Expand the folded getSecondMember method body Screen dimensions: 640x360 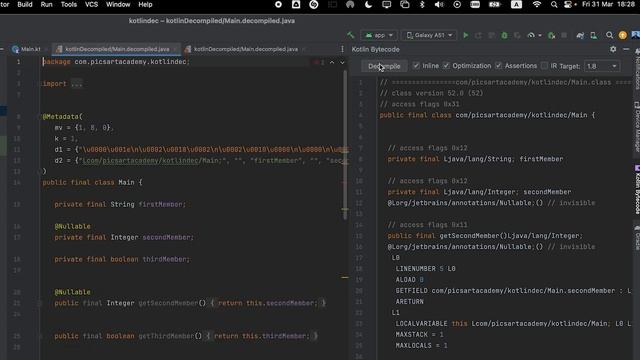click(x=268, y=303)
